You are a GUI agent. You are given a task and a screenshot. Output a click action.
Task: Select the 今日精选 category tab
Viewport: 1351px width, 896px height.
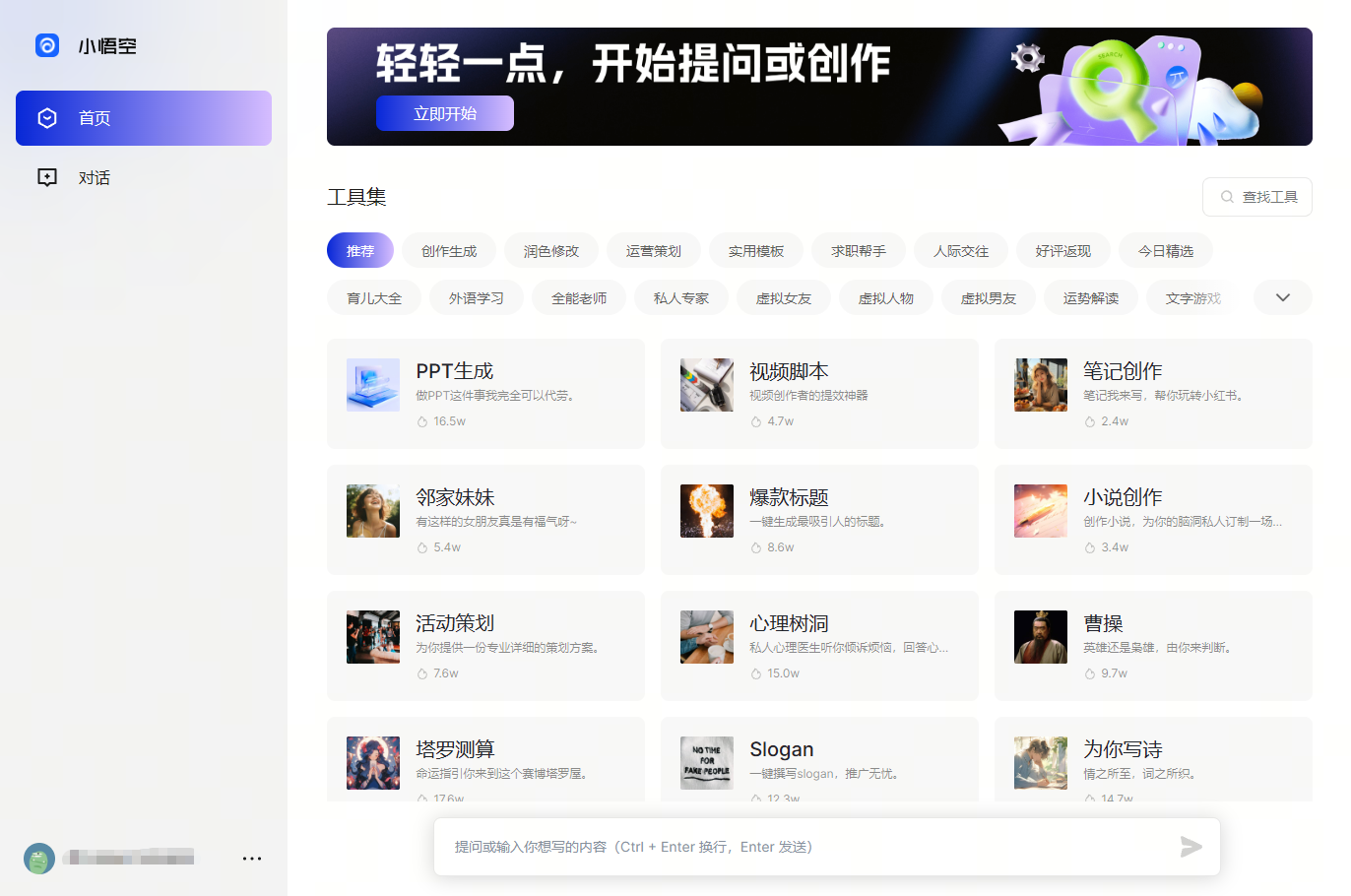[x=1166, y=251]
